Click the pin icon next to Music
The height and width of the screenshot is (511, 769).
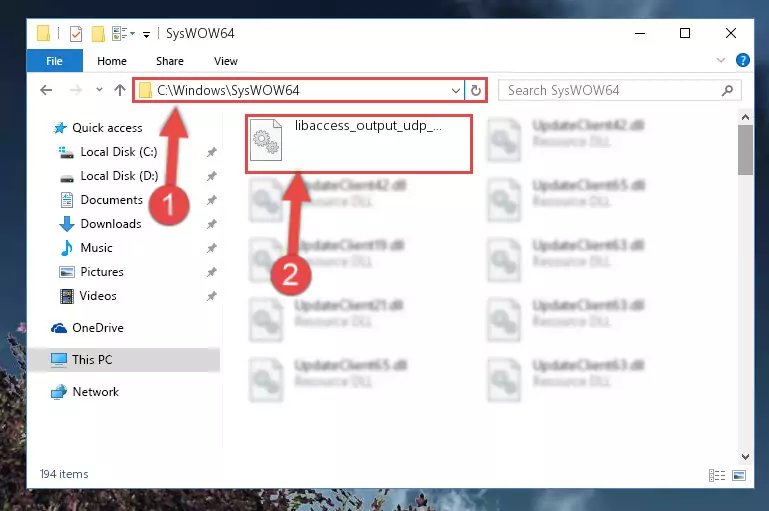(x=211, y=248)
